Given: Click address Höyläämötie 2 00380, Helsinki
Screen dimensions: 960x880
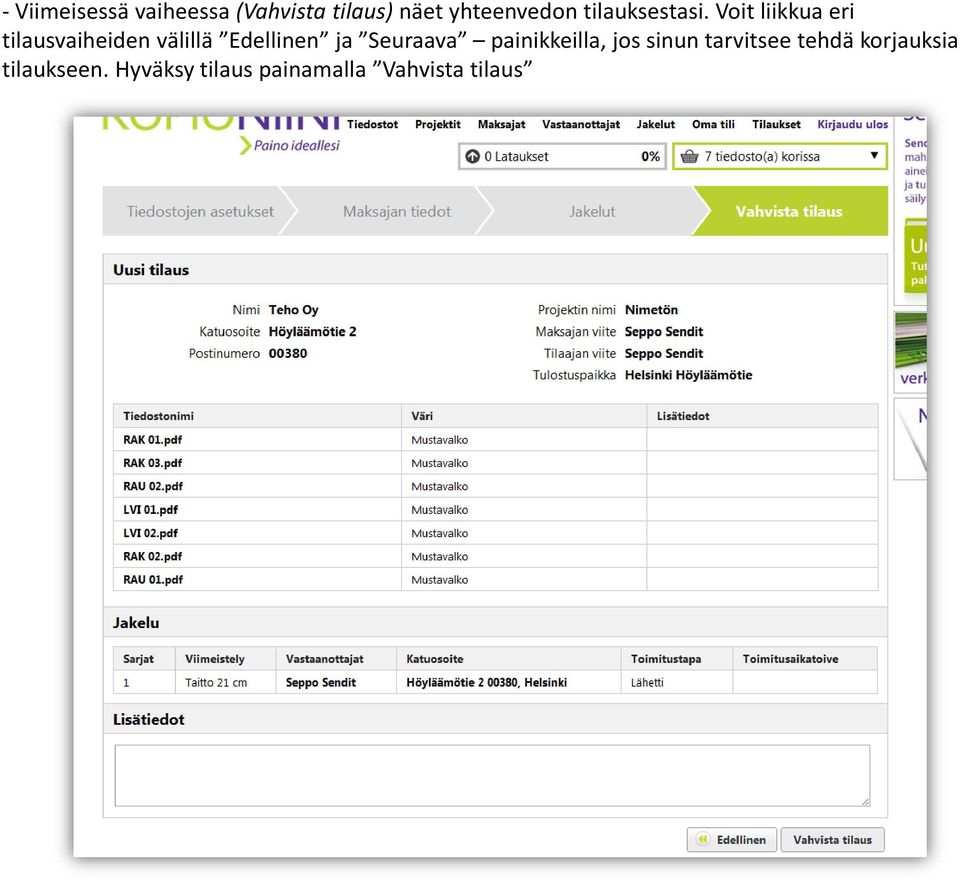Looking at the screenshot, I should tap(487, 682).
